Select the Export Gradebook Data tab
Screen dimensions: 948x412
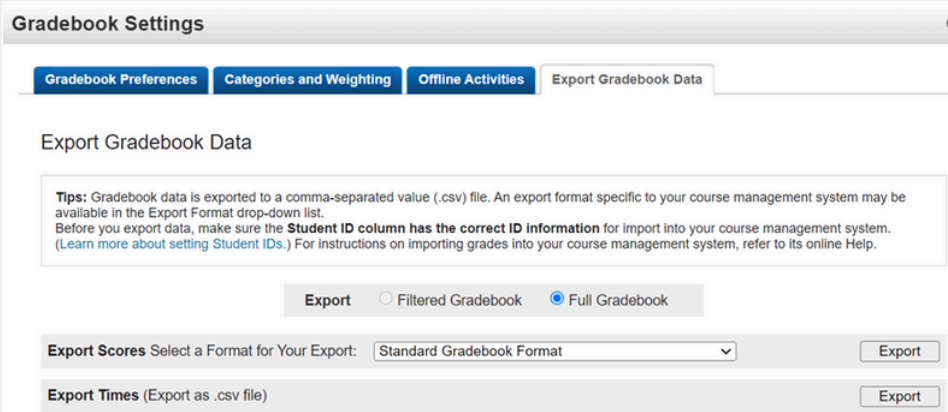(627, 80)
